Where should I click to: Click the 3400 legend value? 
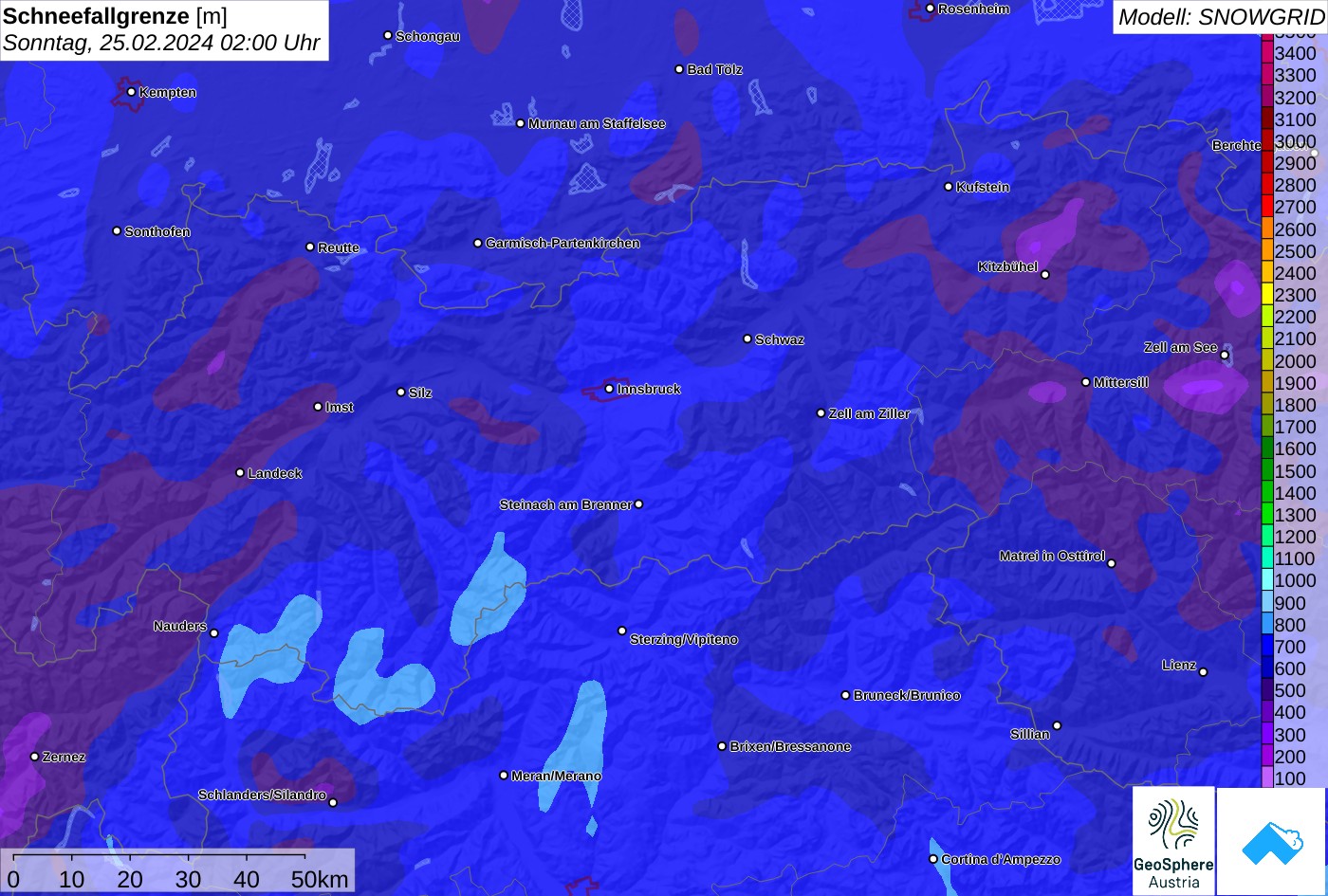[x=1295, y=53]
